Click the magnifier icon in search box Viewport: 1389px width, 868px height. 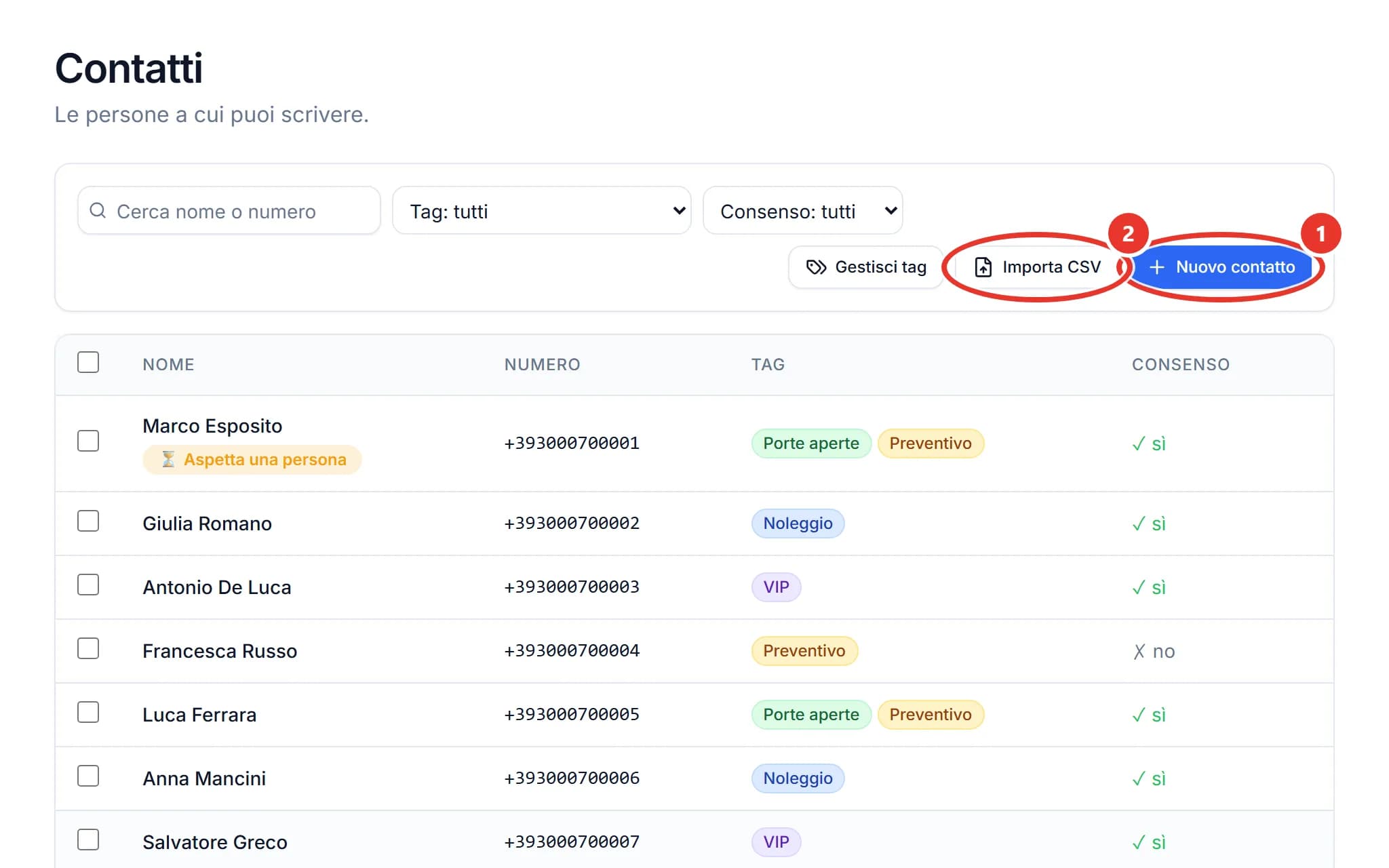click(x=98, y=211)
